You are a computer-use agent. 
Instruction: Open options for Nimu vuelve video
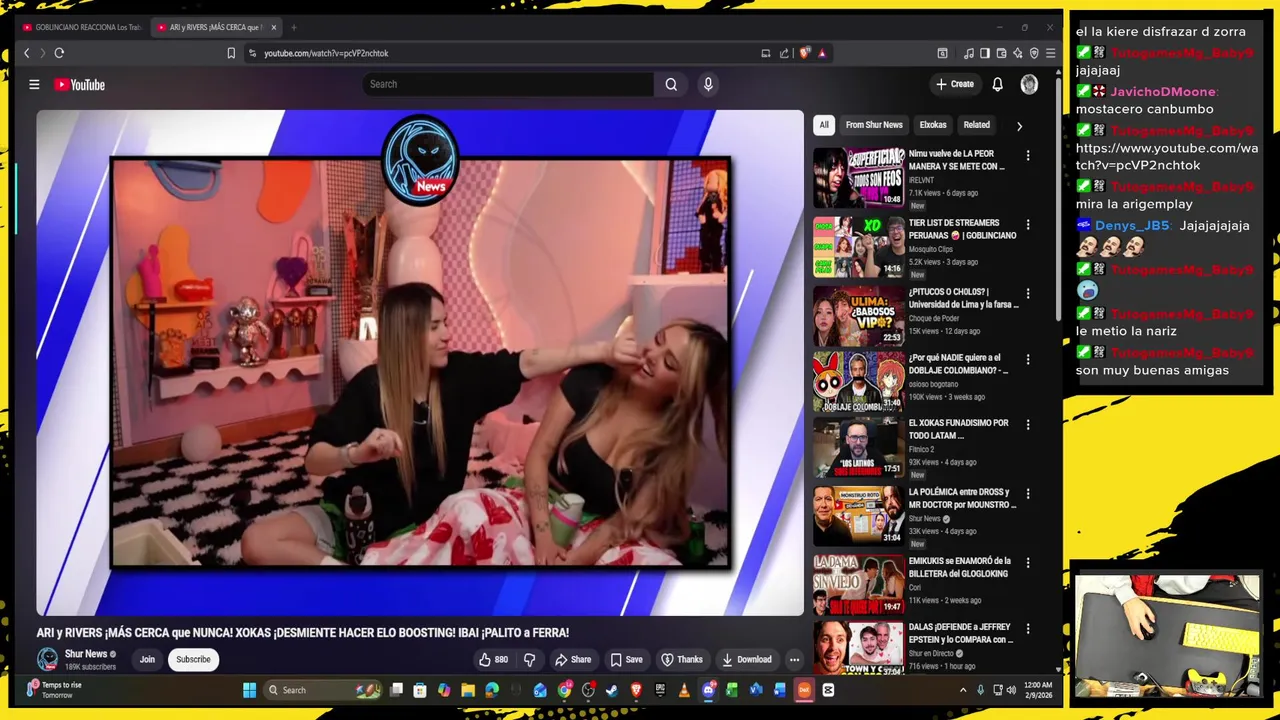[1027, 156]
